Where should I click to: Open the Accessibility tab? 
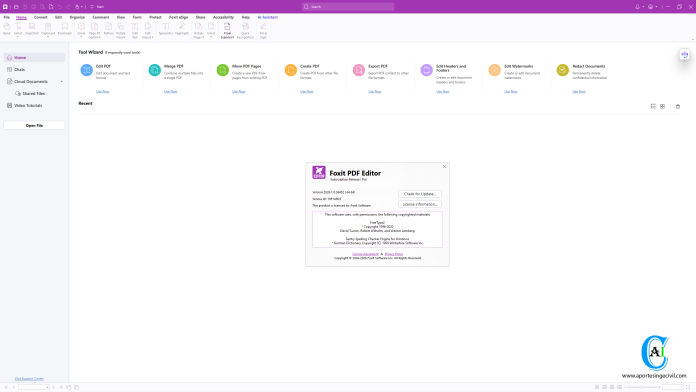223,17
